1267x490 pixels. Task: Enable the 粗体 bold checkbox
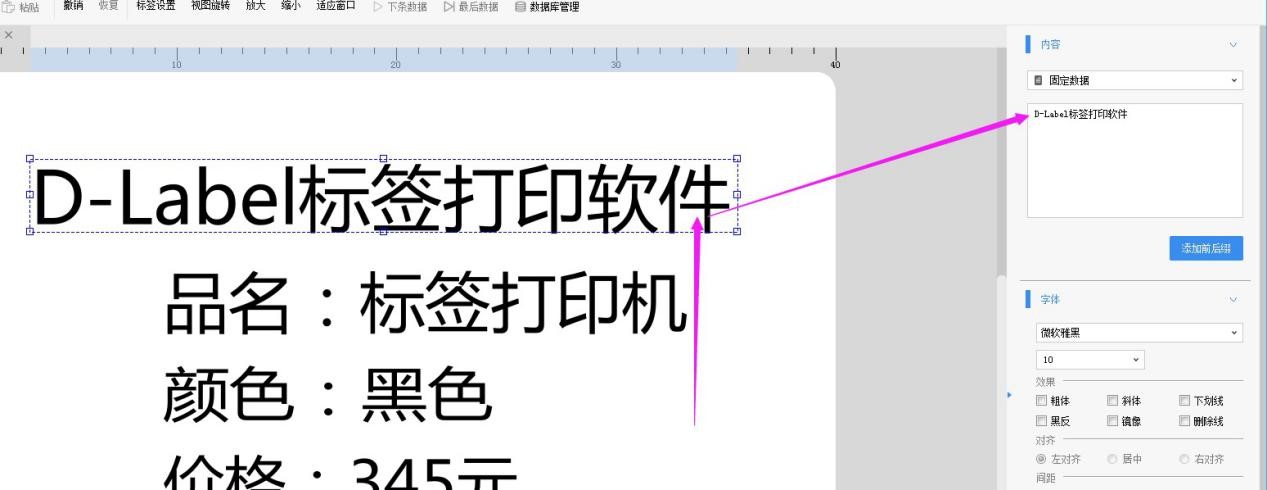1041,401
